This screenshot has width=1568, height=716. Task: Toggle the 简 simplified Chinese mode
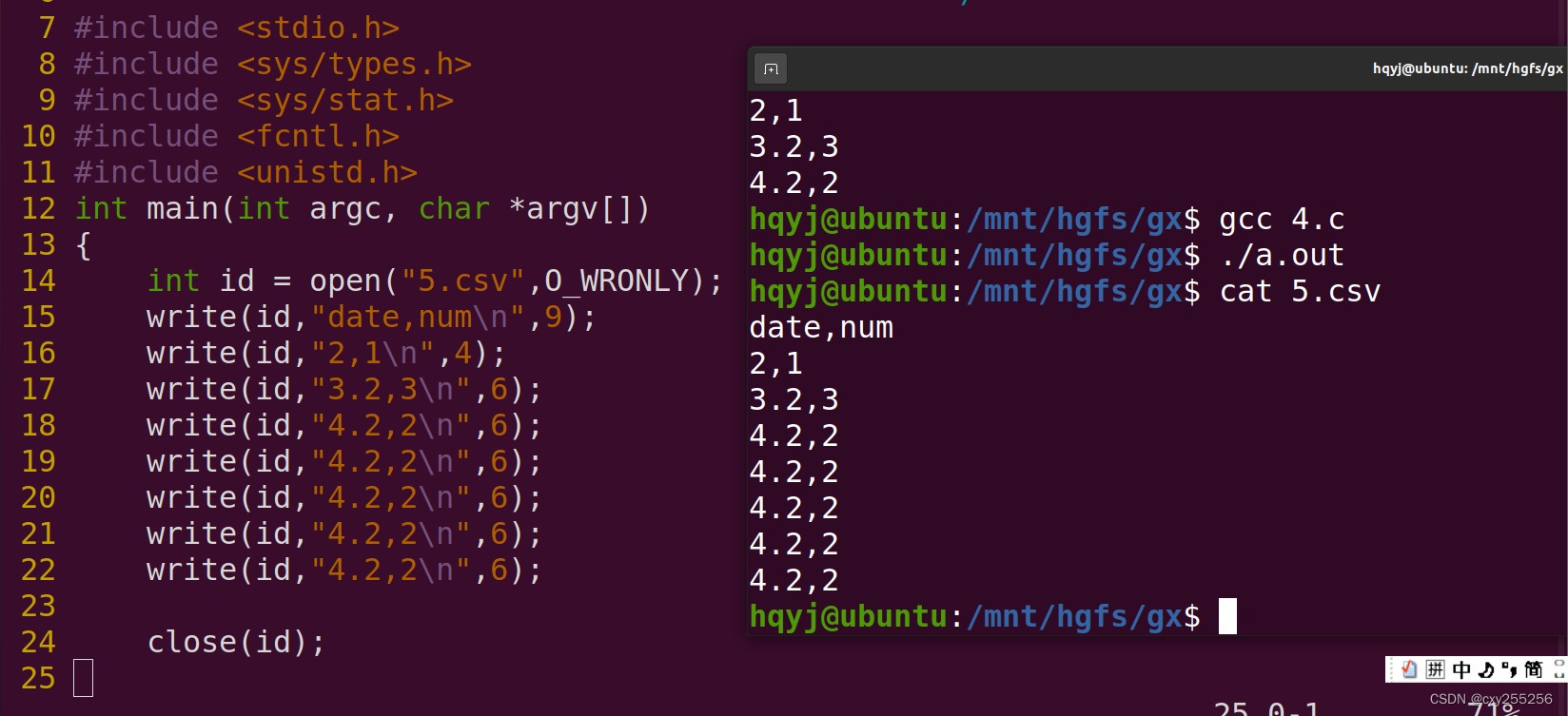[x=1534, y=669]
